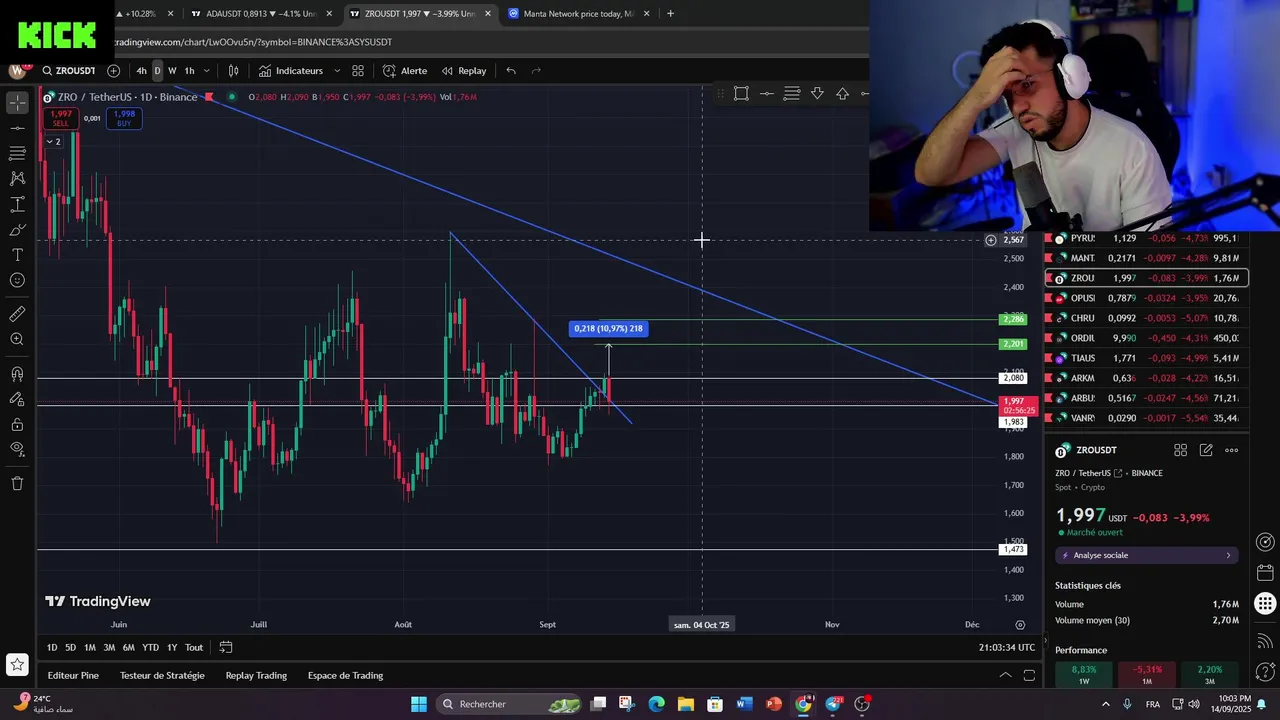Open Windows Start menu
Image resolution: width=1280 pixels, height=720 pixels.
[418, 704]
